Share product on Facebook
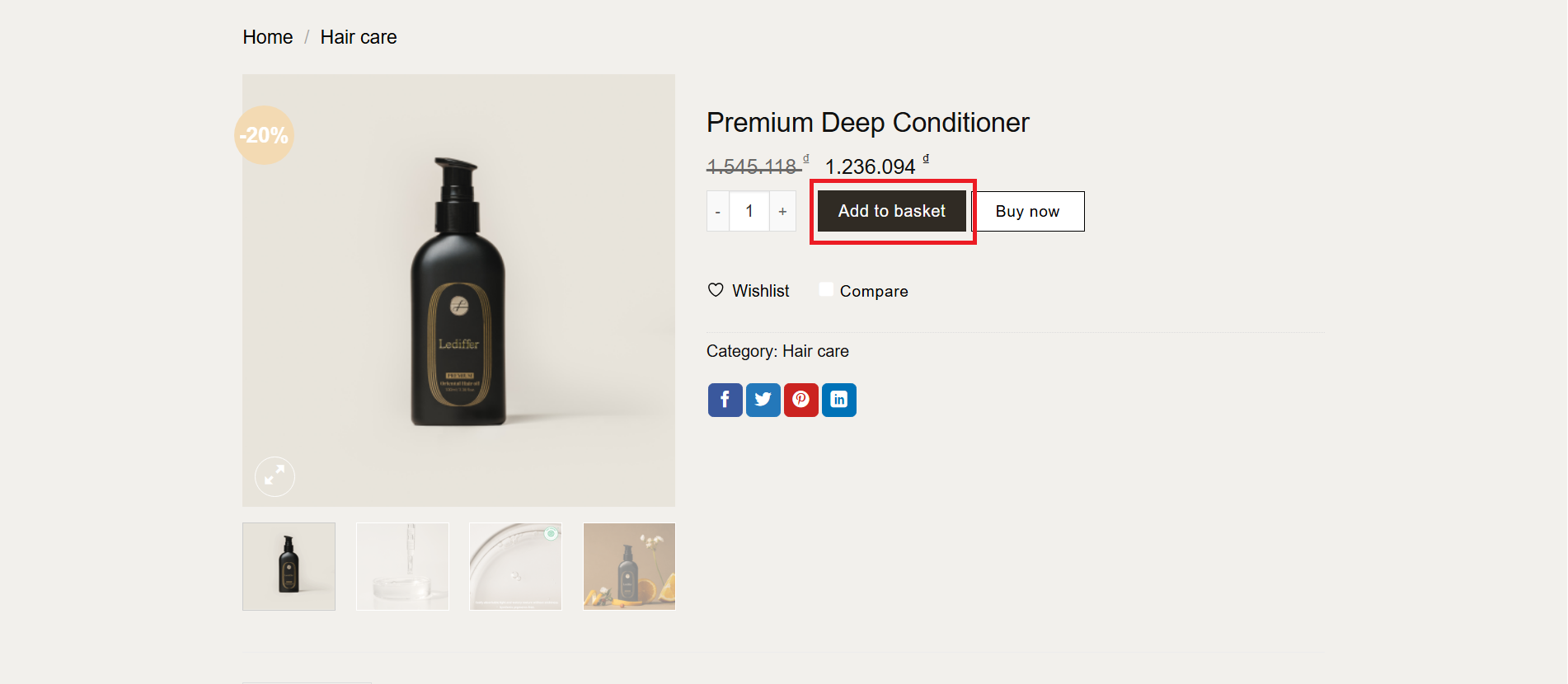Image resolution: width=1568 pixels, height=684 pixels. coord(725,400)
